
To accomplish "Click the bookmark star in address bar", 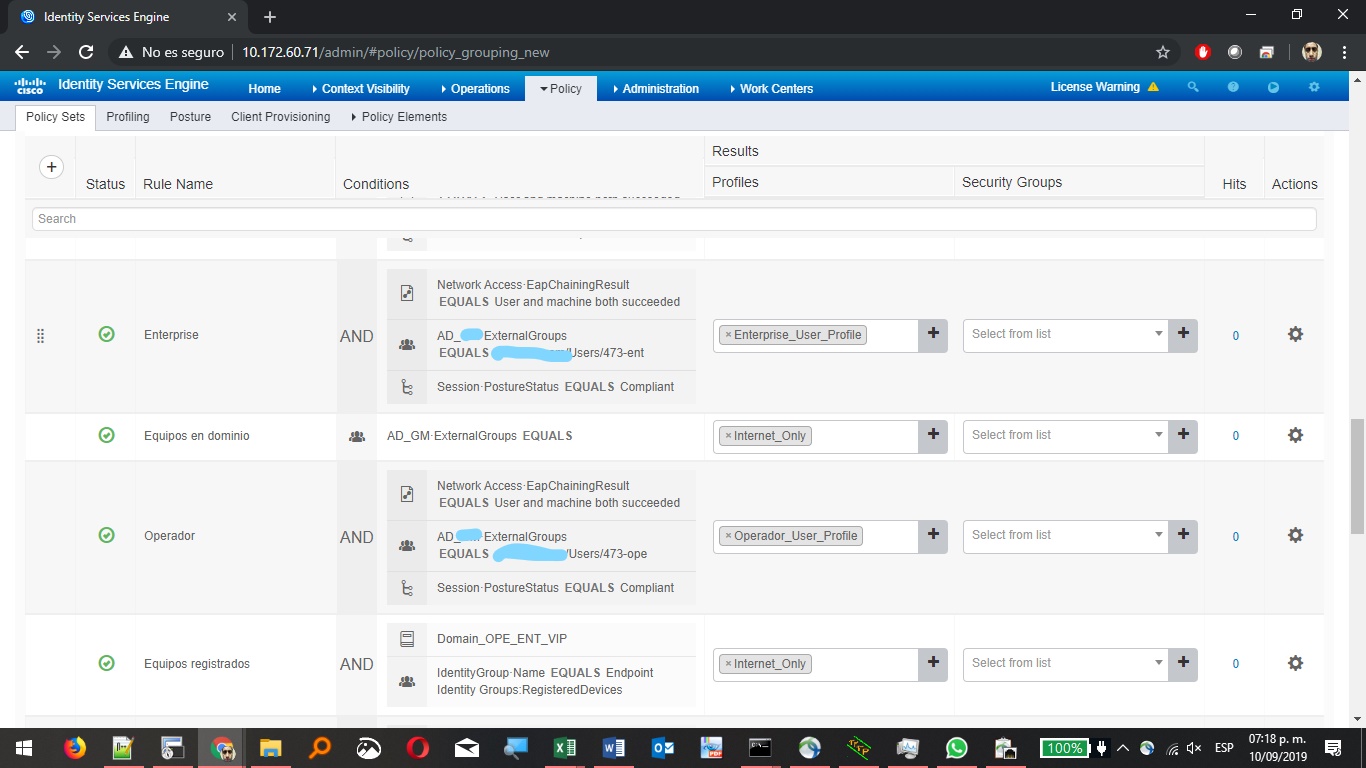I will click(1162, 52).
